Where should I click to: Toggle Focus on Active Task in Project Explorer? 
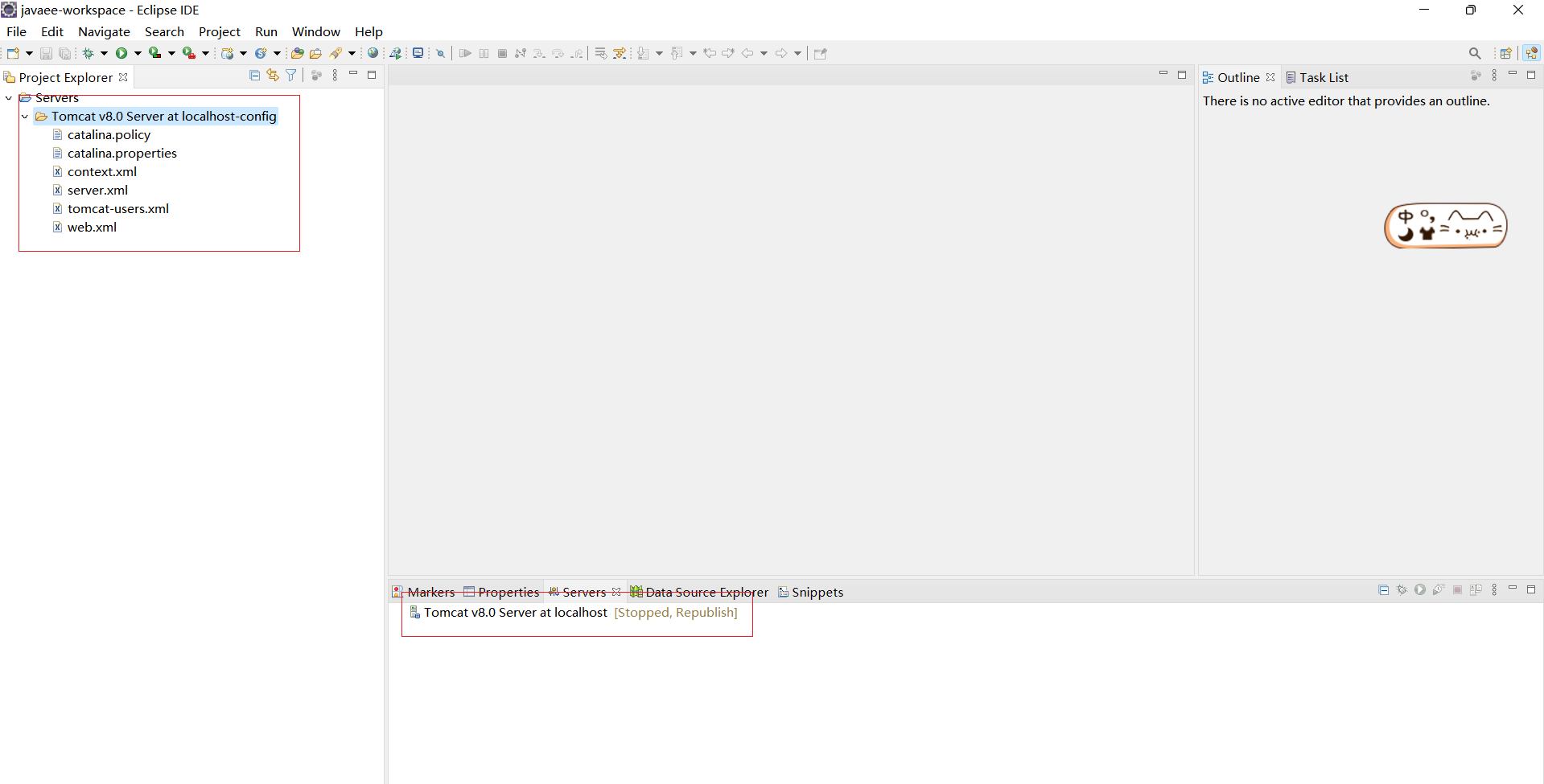(x=316, y=75)
